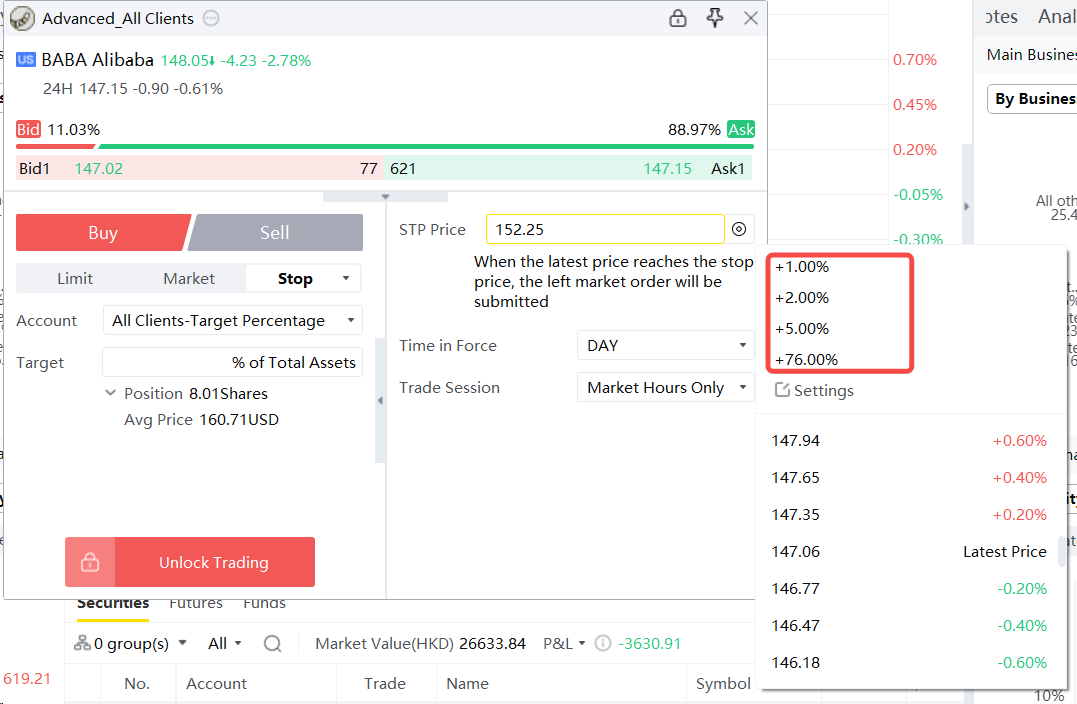The width and height of the screenshot is (1077, 704).
Task: Pick price 147.35 at +0.20%
Action: [x=909, y=515]
